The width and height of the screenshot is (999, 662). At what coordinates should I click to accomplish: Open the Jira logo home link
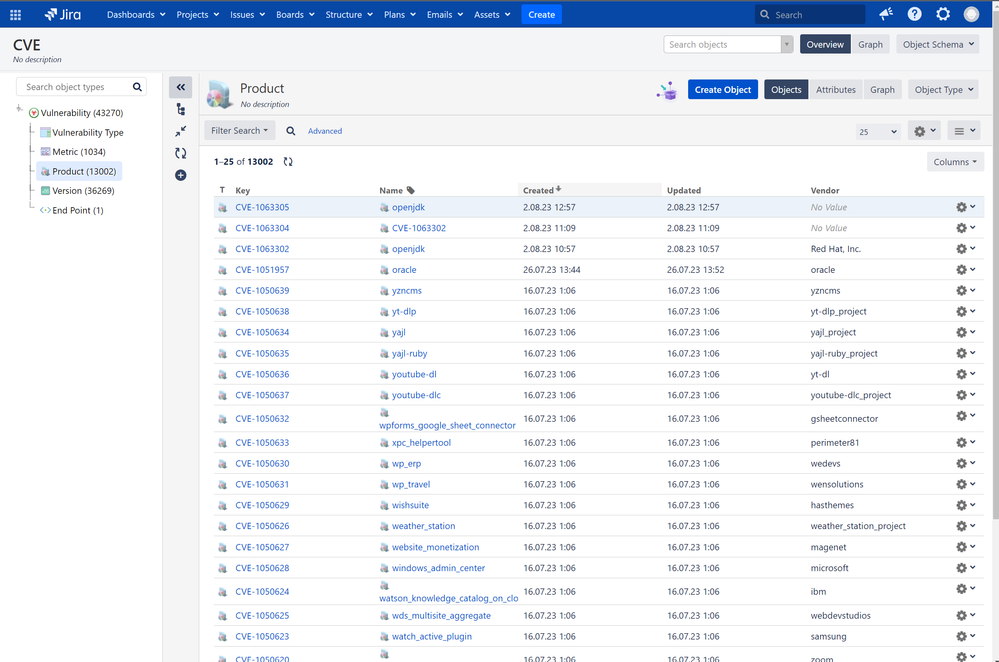click(x=63, y=15)
